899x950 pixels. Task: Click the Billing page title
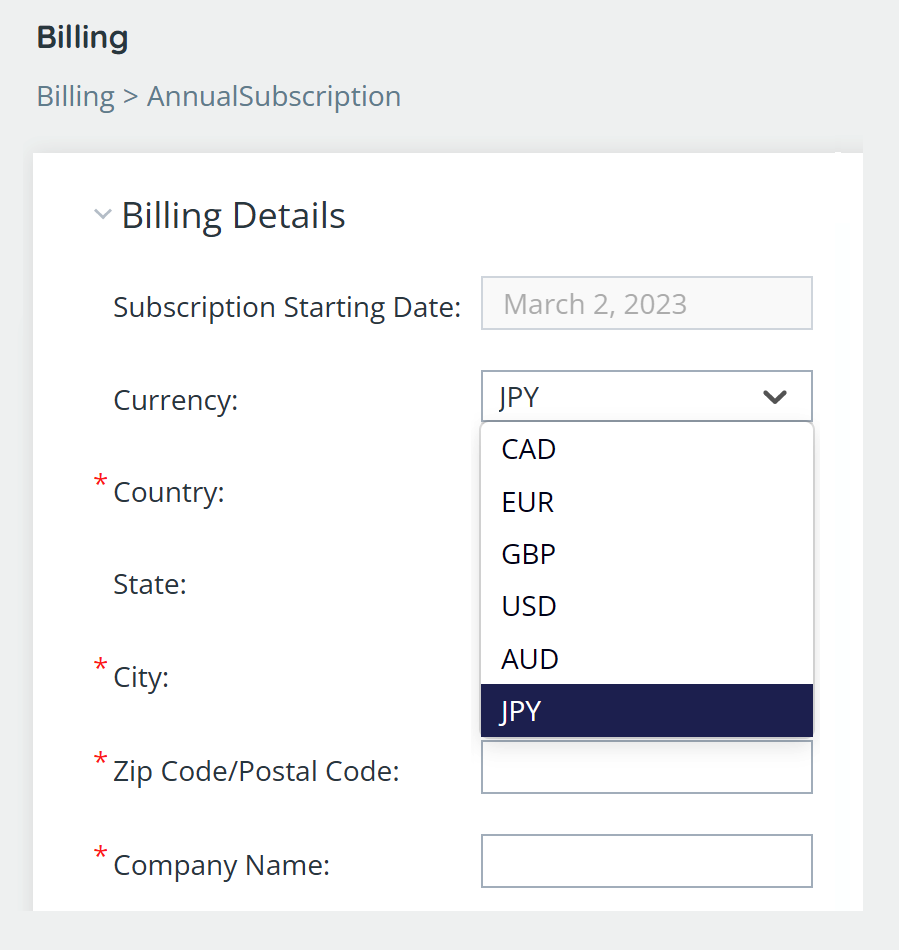pyautogui.click(x=82, y=38)
